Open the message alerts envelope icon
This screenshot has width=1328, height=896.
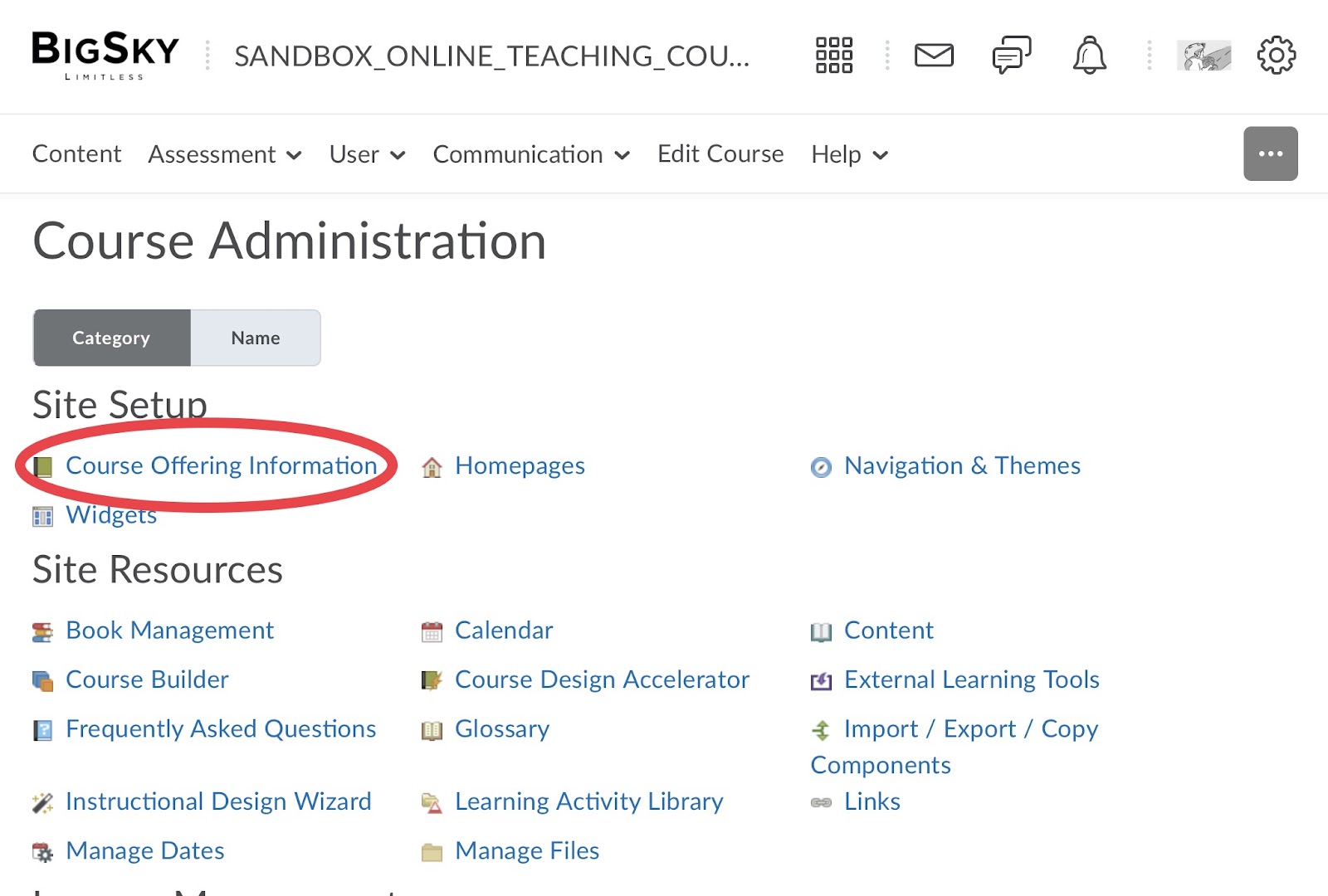[x=934, y=56]
